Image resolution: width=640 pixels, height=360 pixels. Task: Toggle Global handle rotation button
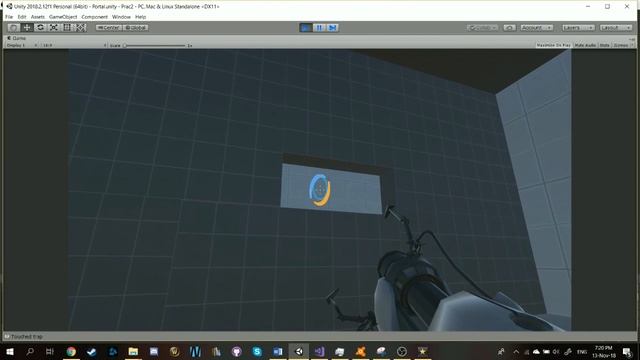[x=136, y=27]
